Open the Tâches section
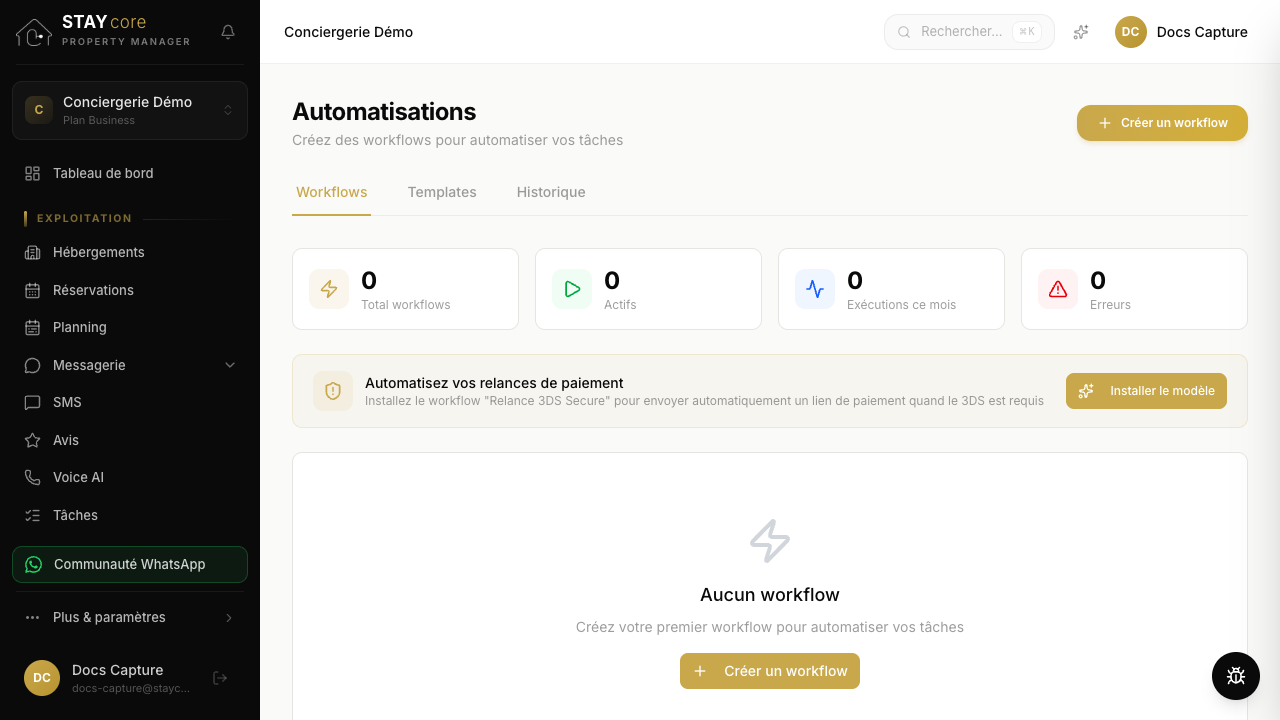1280x720 pixels. pos(130,515)
